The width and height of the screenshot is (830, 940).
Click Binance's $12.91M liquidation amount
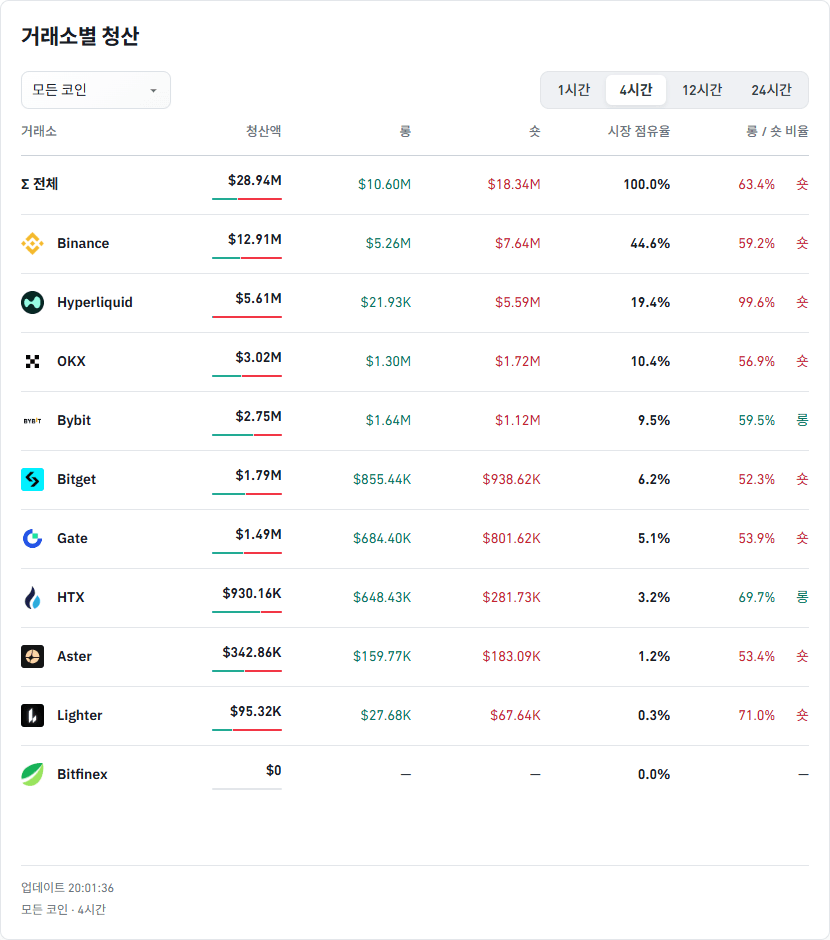255,239
